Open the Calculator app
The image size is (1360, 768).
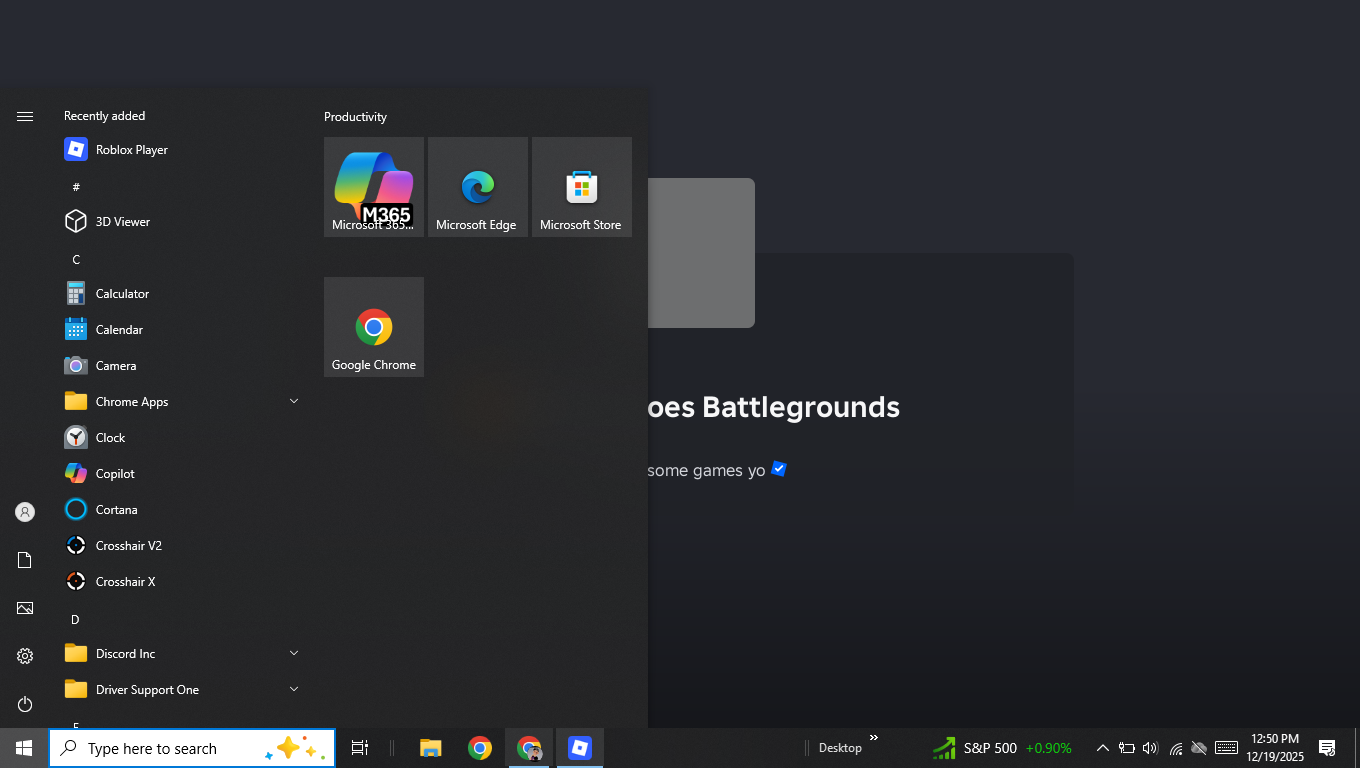(x=180, y=294)
